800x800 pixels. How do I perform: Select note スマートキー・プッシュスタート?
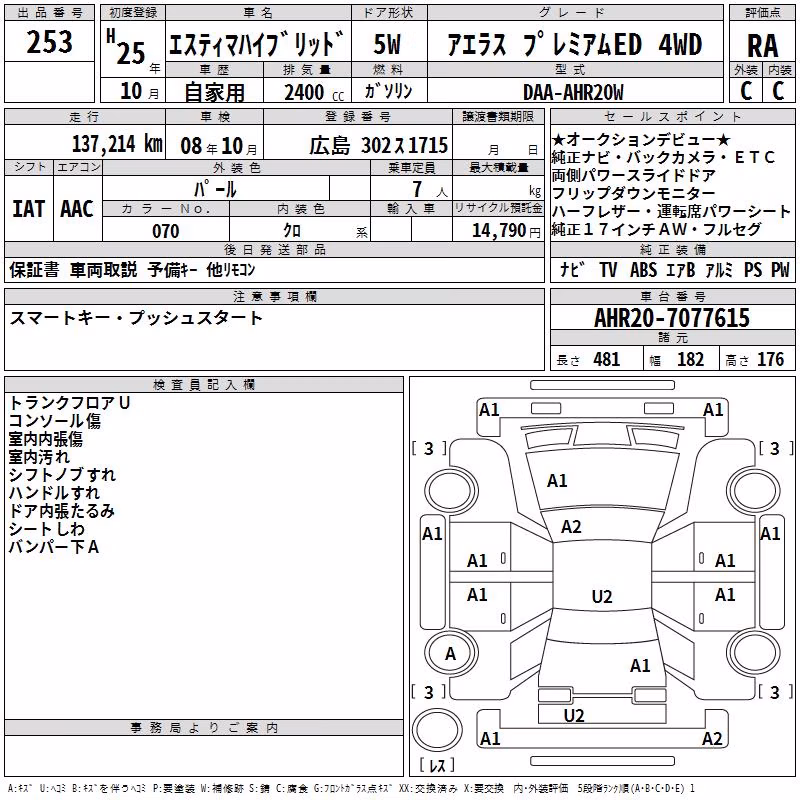tap(136, 318)
